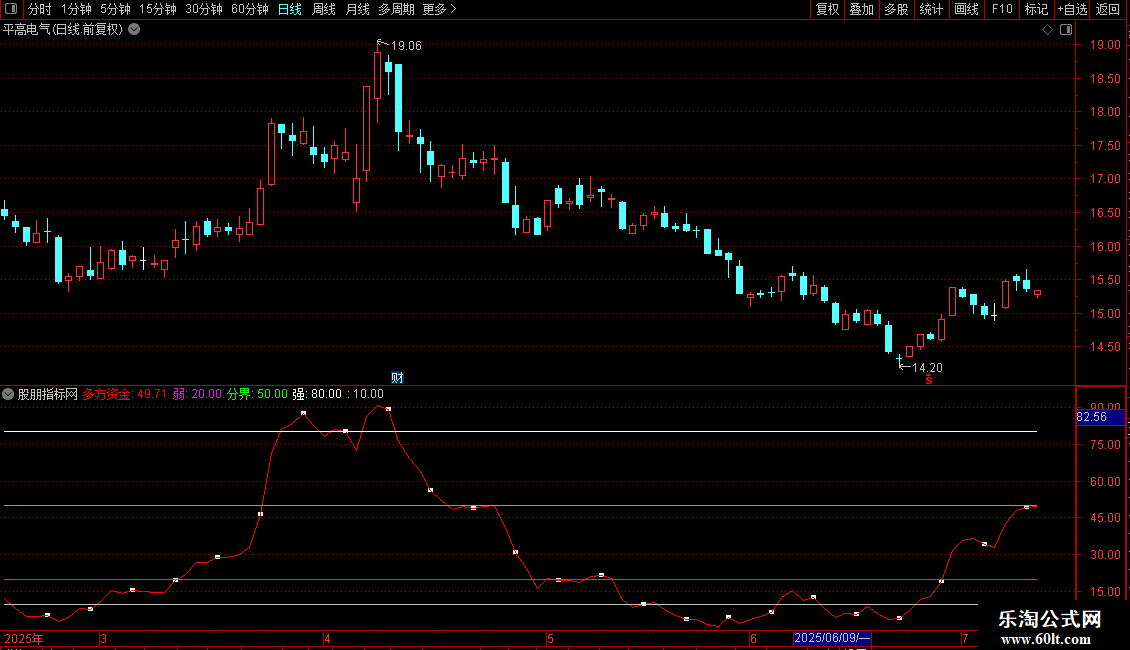The width and height of the screenshot is (1130, 650).
Task: Click month 3 on the time axis
Action: (x=103, y=638)
